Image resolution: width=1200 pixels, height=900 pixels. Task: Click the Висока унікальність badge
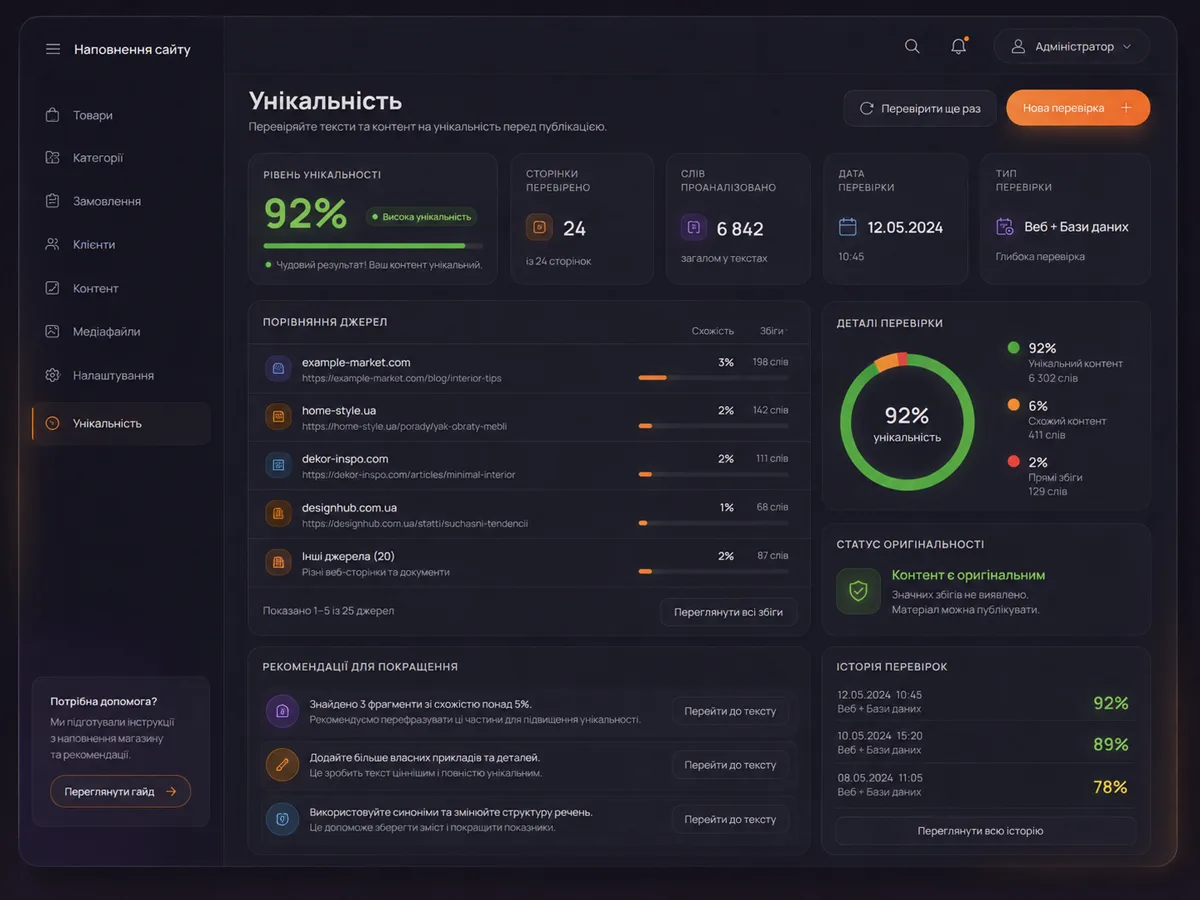coord(421,216)
